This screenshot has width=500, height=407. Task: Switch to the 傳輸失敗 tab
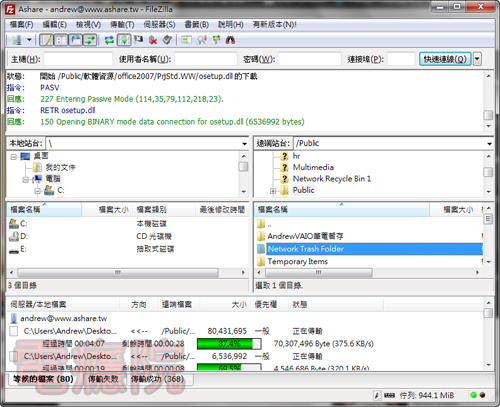[103, 379]
